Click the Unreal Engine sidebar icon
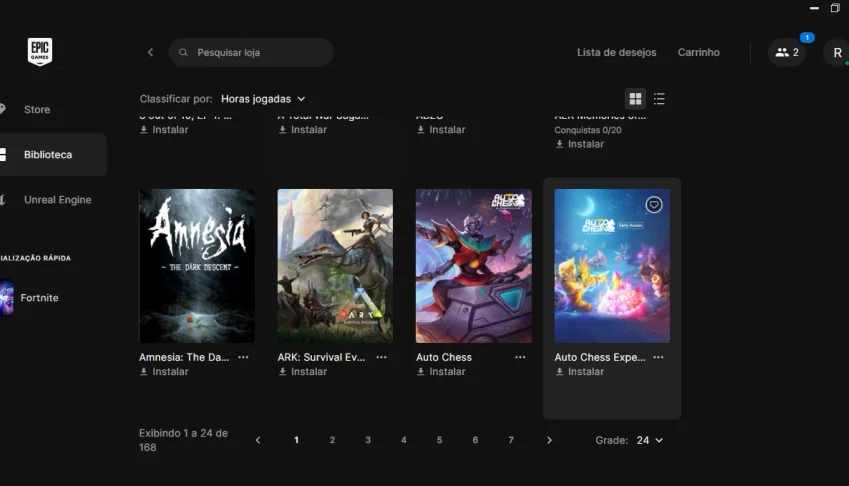This screenshot has width=849, height=486. point(3,200)
